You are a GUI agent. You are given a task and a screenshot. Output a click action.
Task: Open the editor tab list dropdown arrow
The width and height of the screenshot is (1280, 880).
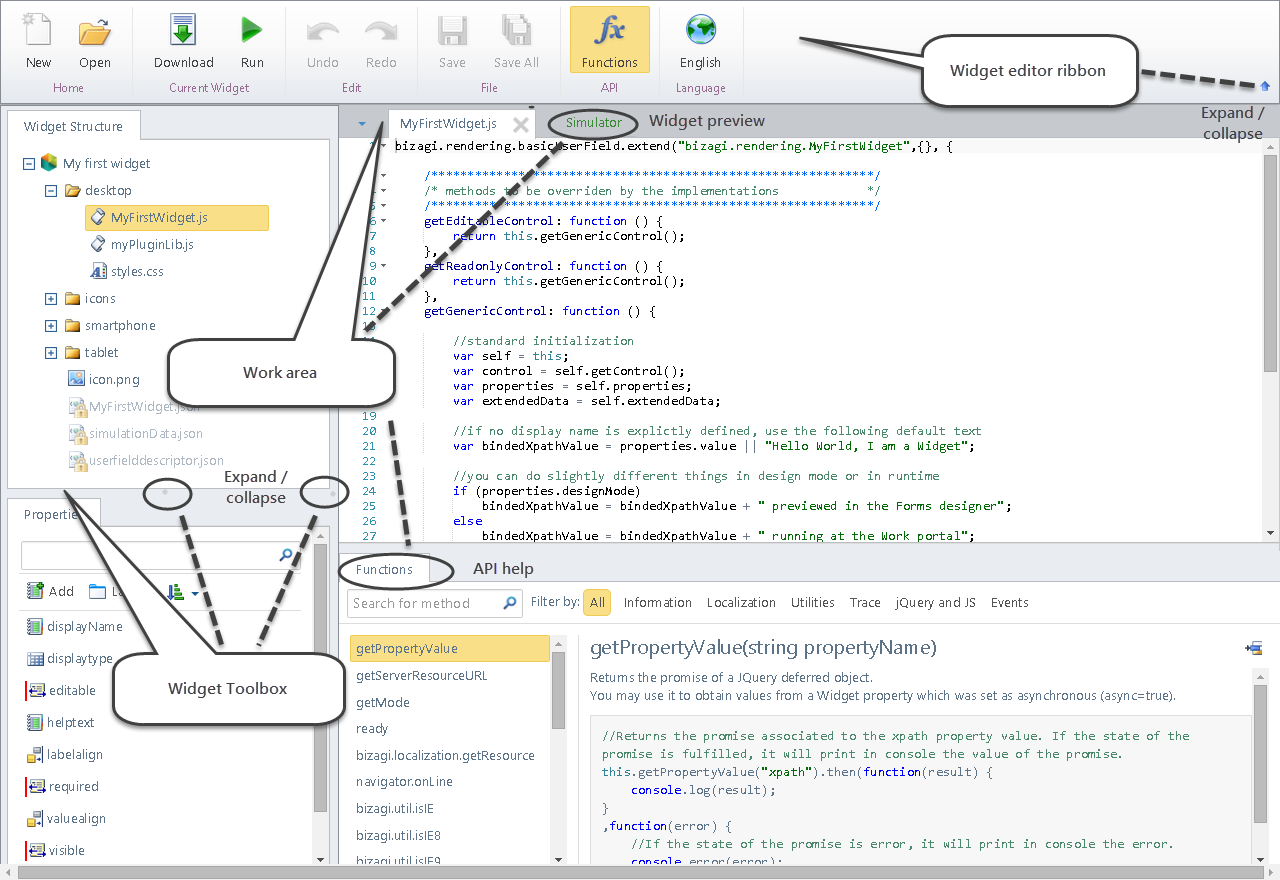pyautogui.click(x=361, y=125)
